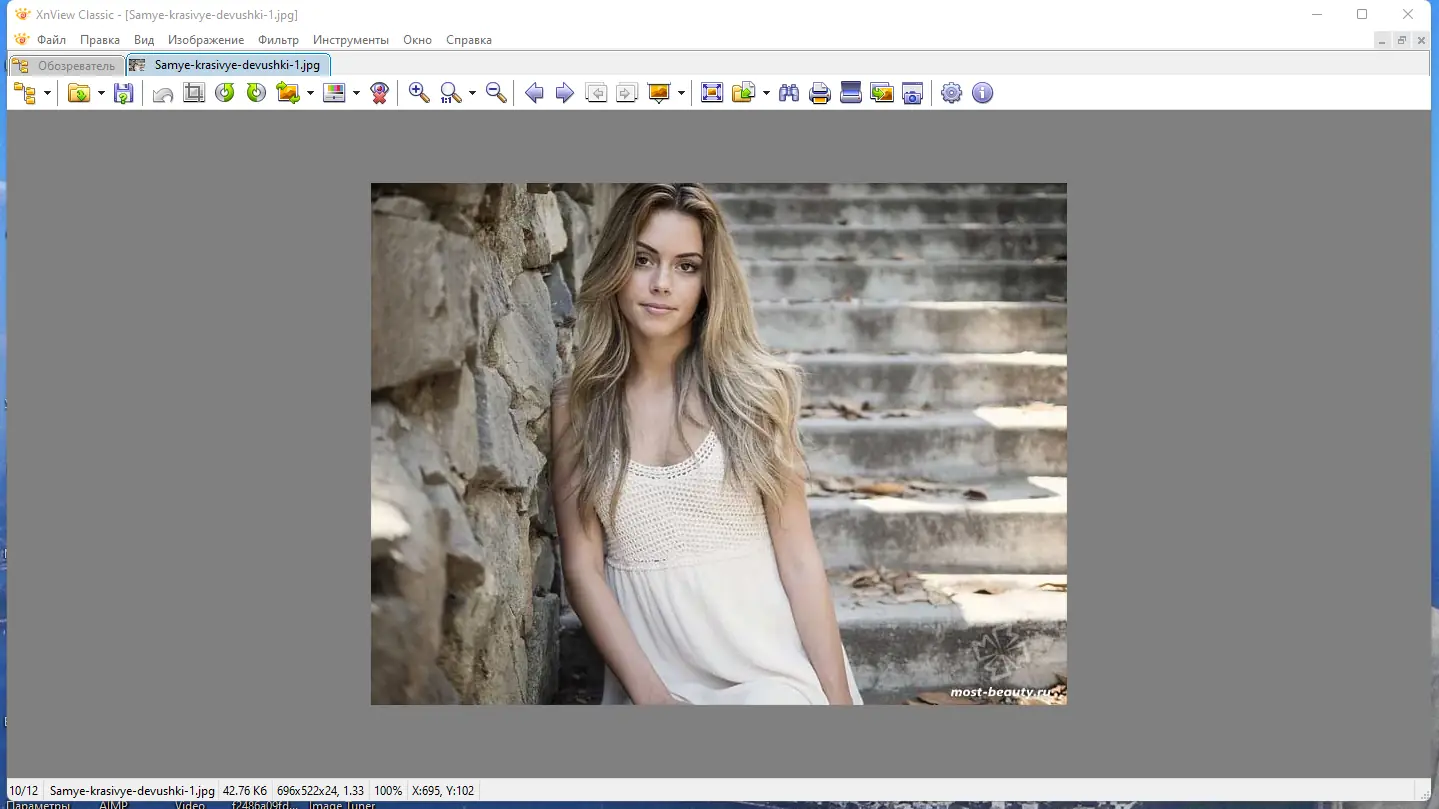Open settings with the gear icon
1439x809 pixels.
[x=951, y=93]
